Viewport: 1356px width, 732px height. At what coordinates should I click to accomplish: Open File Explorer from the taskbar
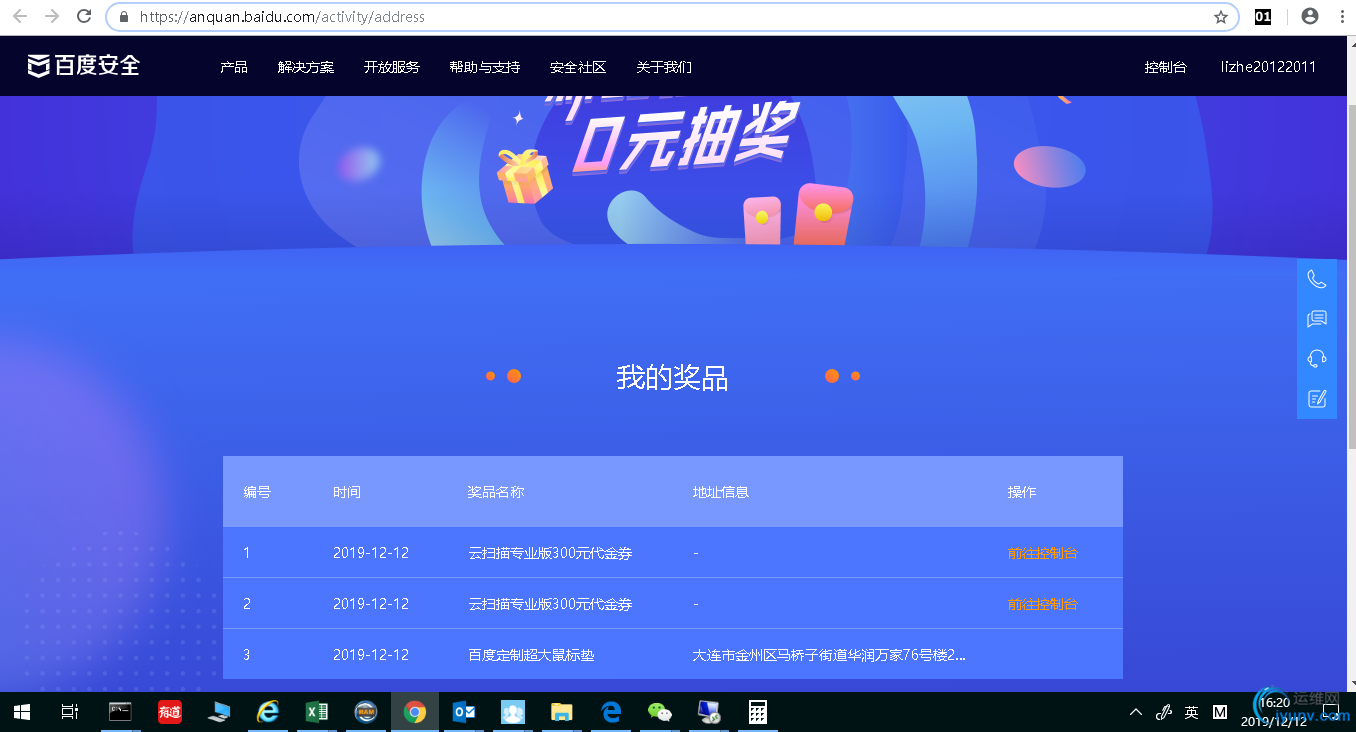(562, 712)
